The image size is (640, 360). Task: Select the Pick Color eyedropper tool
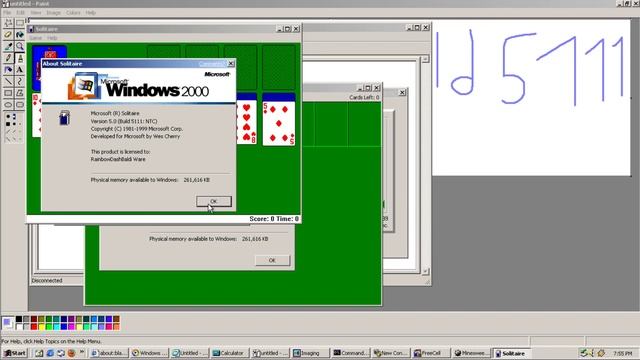8,47
